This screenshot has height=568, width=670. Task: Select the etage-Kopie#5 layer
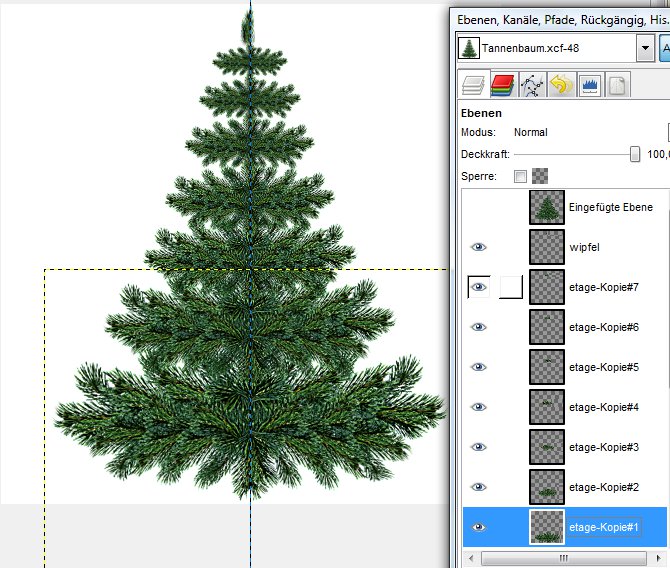[x=603, y=367]
